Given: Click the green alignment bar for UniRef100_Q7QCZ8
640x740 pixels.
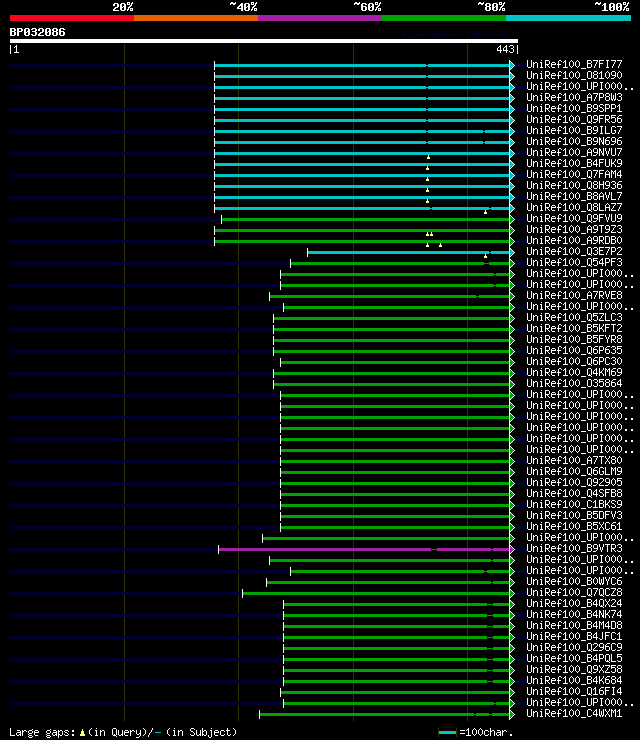Looking at the screenshot, I should pyautogui.click(x=376, y=593).
